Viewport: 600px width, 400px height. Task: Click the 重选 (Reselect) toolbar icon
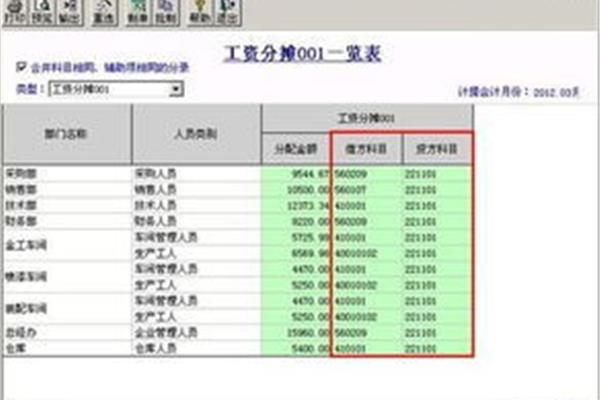coord(104,13)
